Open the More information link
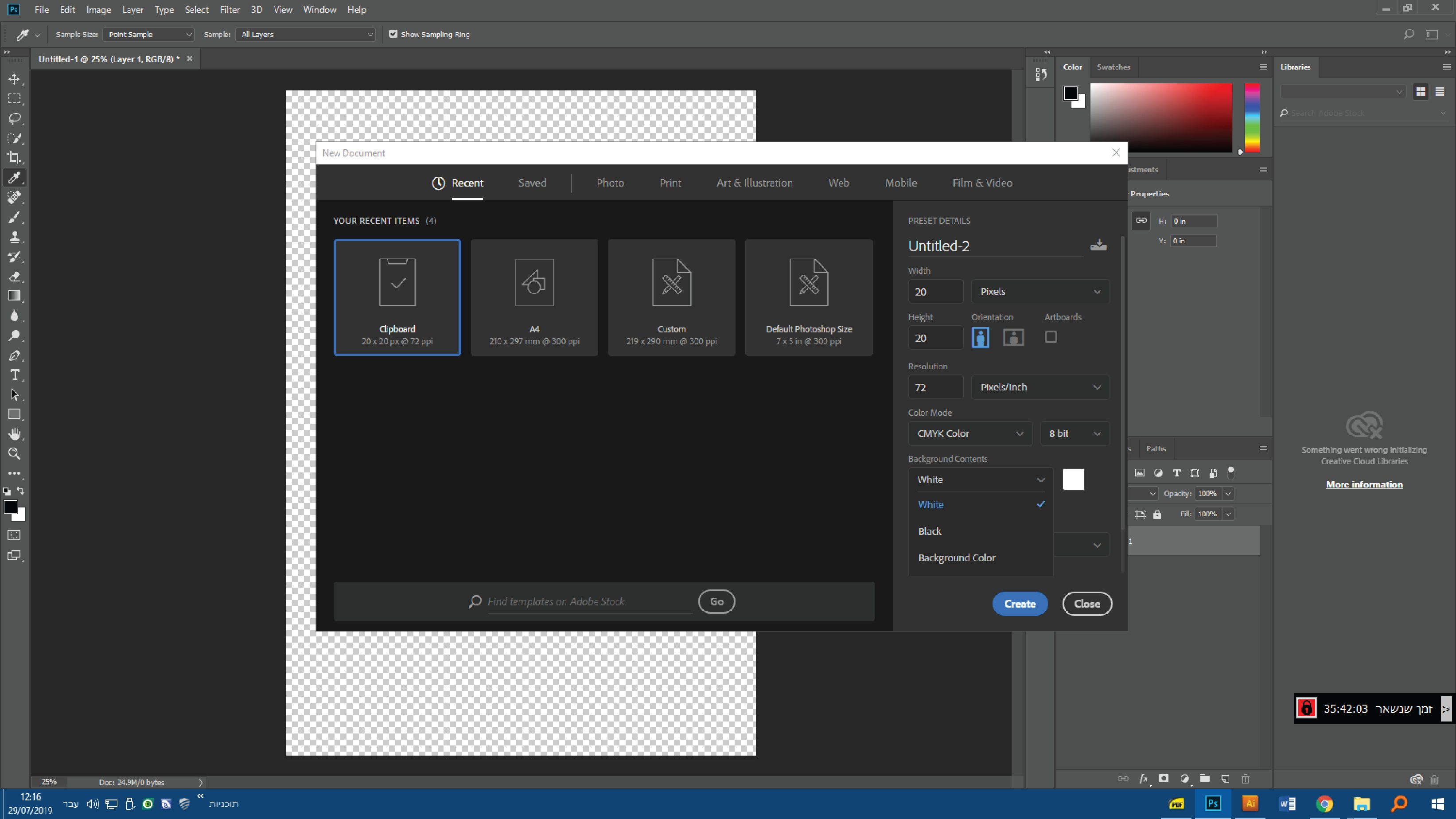This screenshot has height=819, width=1456. point(1364,484)
